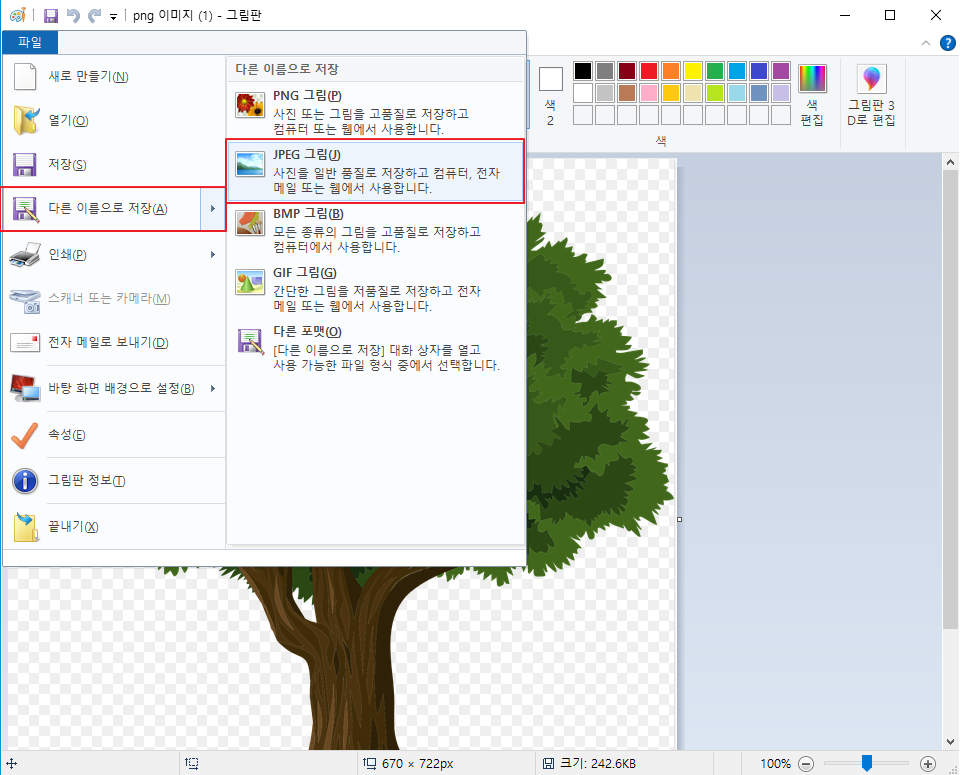Image resolution: width=960 pixels, height=775 pixels.
Task: Open 다른 포맷 save format icon
Action: [250, 340]
